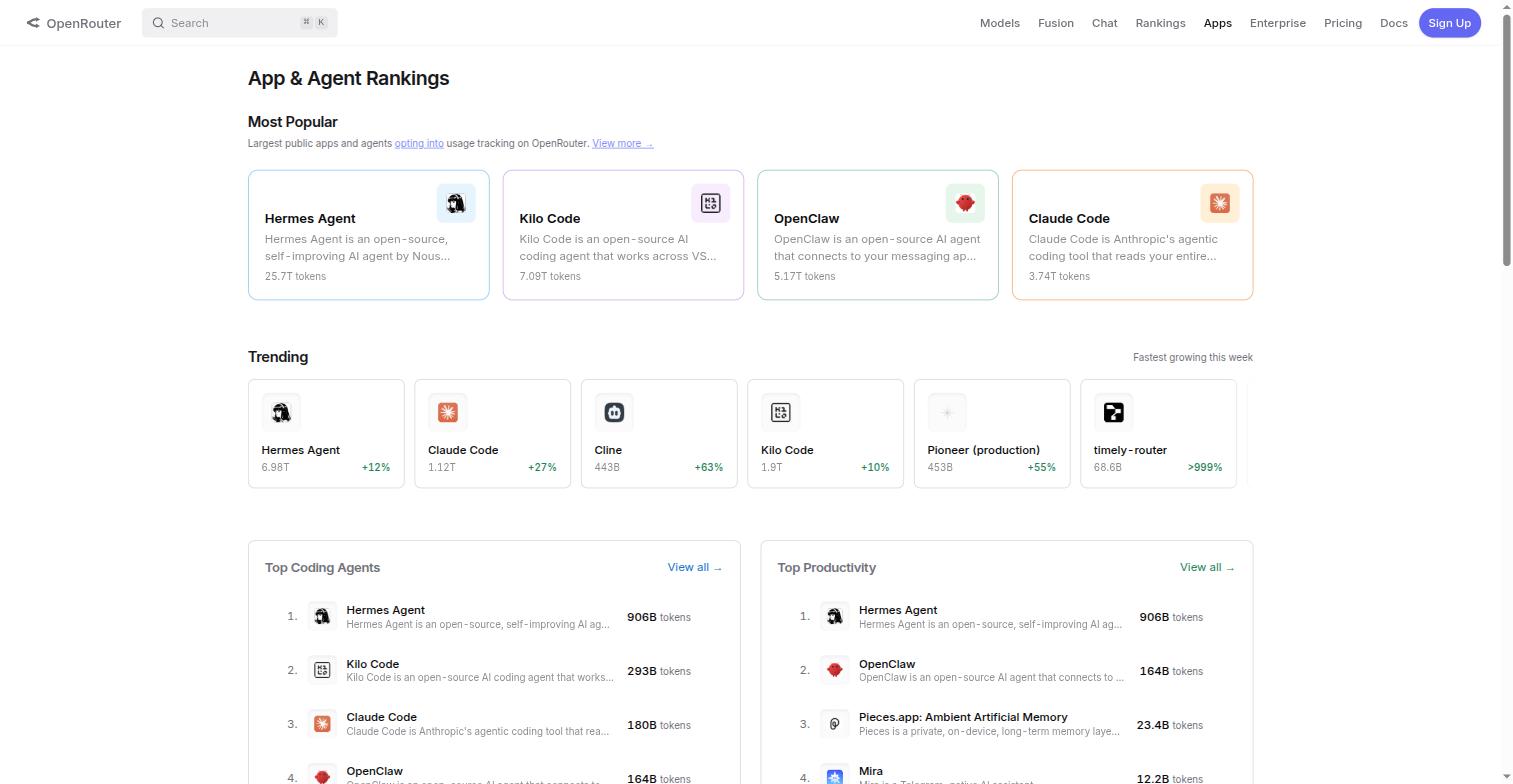Viewport: 1513px width, 784px height.
Task: Click '3.74T tokens' on Claude Code card
Action: [1059, 276]
